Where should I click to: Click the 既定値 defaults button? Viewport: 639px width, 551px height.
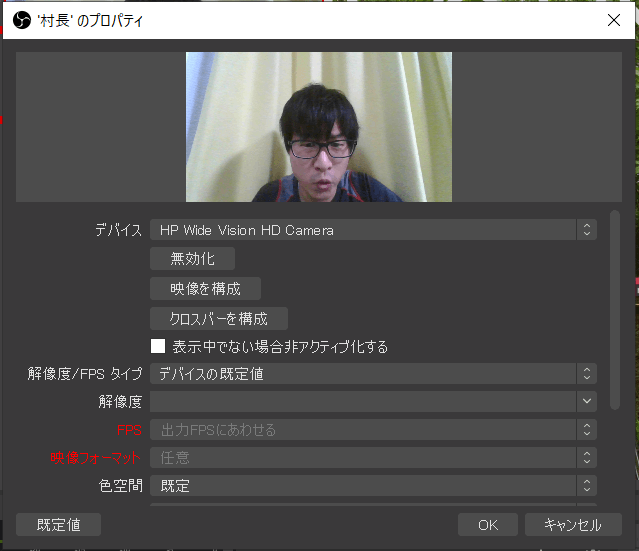coord(58,525)
